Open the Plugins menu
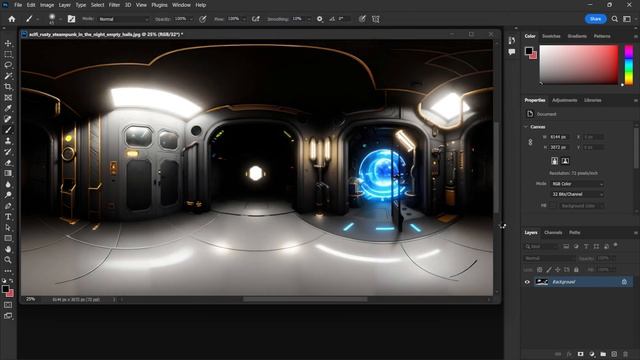This screenshot has height=360, width=640. (159, 5)
